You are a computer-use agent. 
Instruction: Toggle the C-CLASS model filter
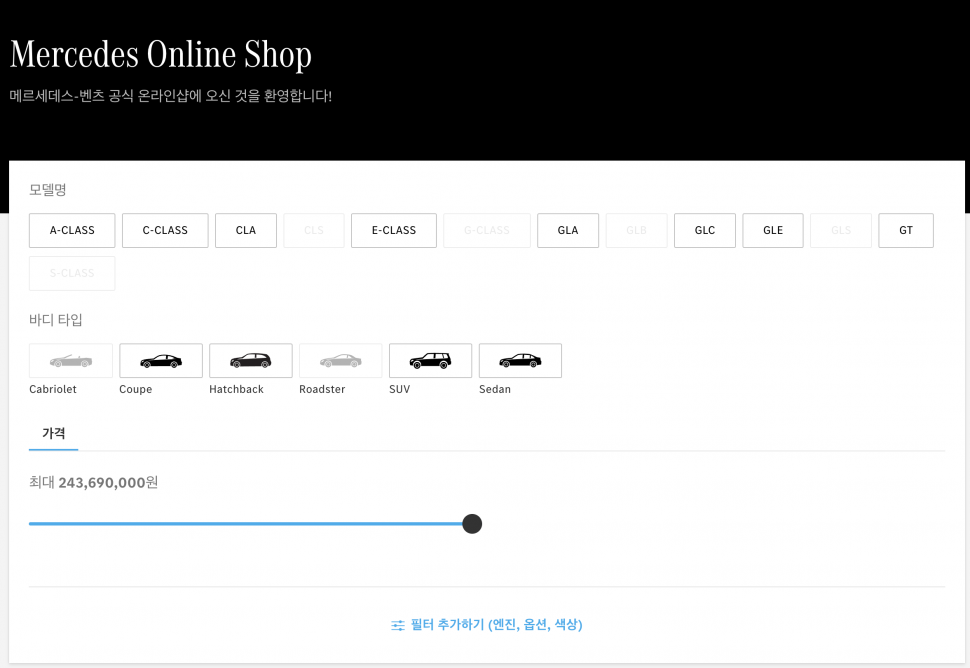pyautogui.click(x=165, y=230)
